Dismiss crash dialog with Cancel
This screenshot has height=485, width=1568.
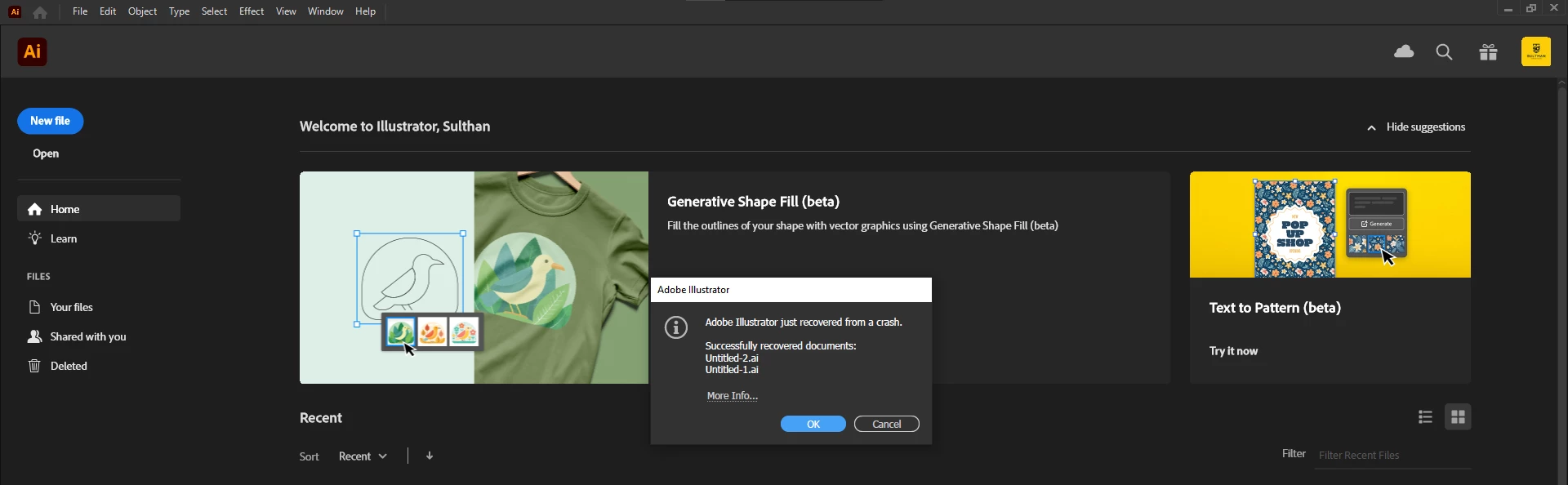pyautogui.click(x=887, y=424)
